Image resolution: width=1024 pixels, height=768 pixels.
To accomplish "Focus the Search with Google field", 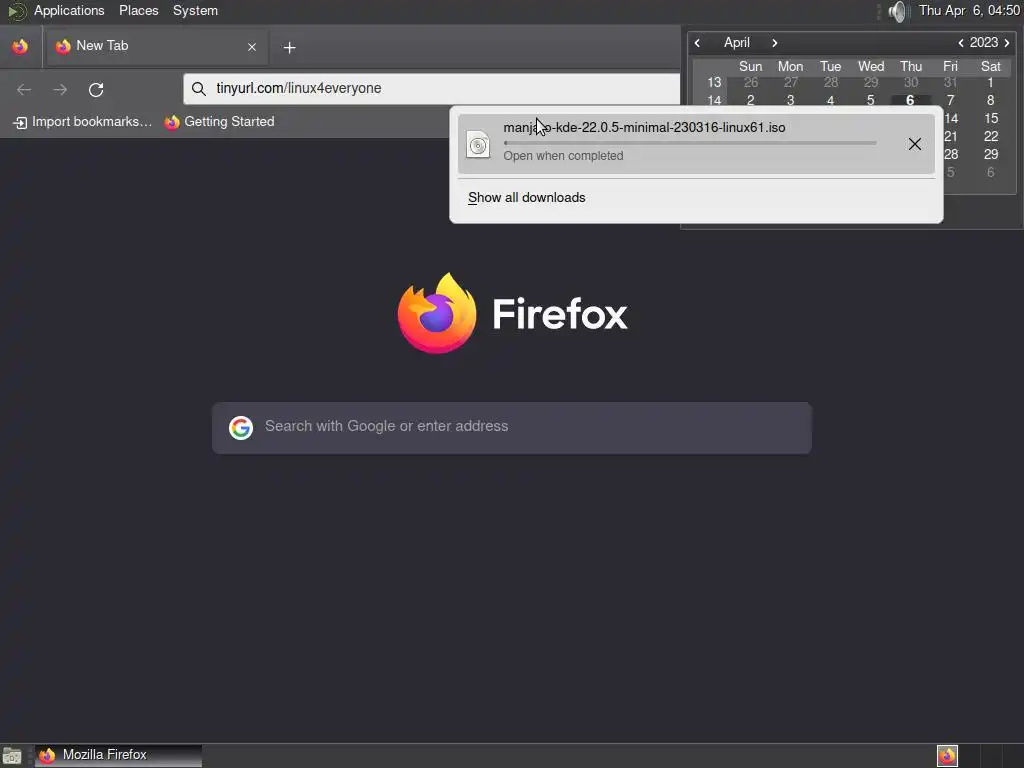I will point(512,428).
